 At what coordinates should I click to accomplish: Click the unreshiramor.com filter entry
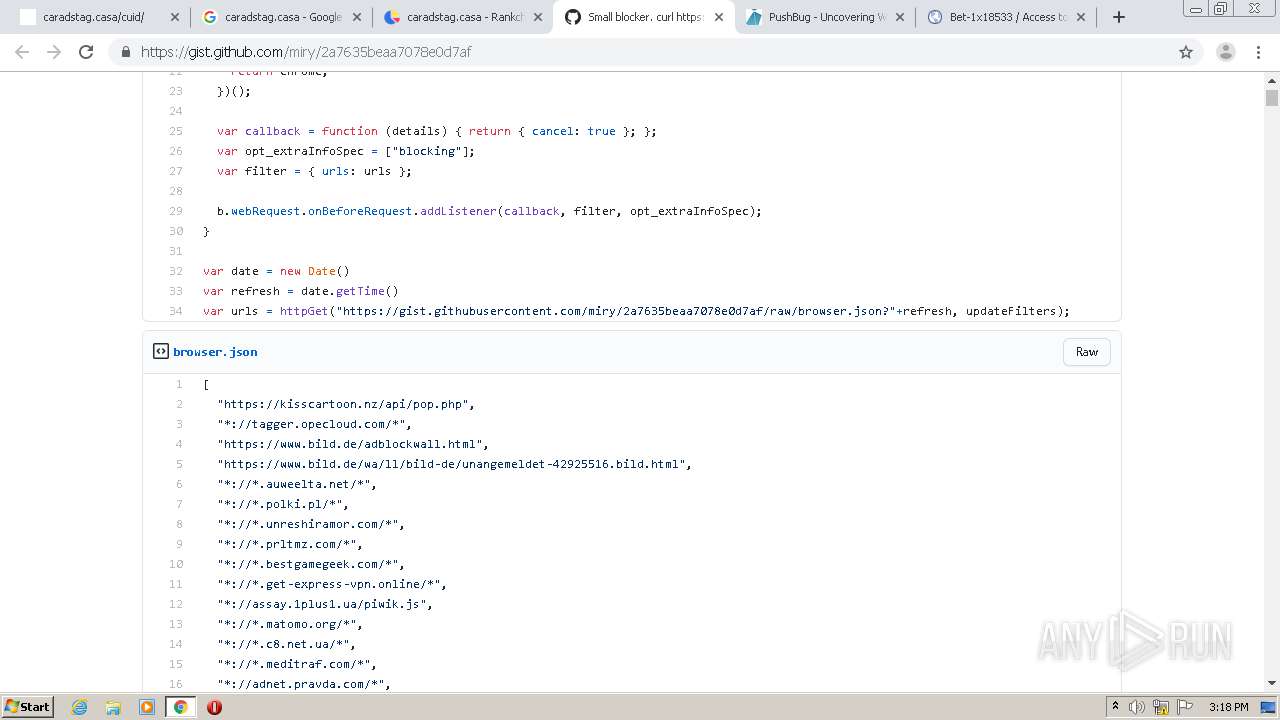pos(310,524)
